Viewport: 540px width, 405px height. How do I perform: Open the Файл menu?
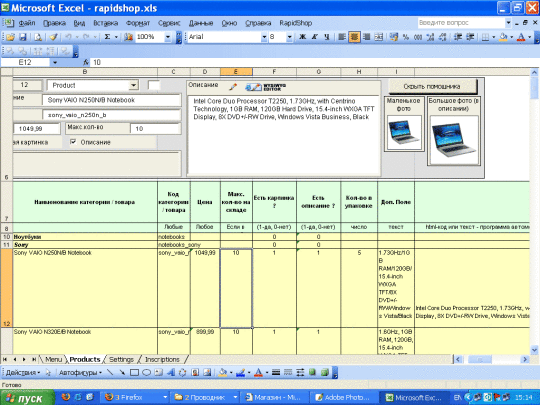[x=27, y=23]
